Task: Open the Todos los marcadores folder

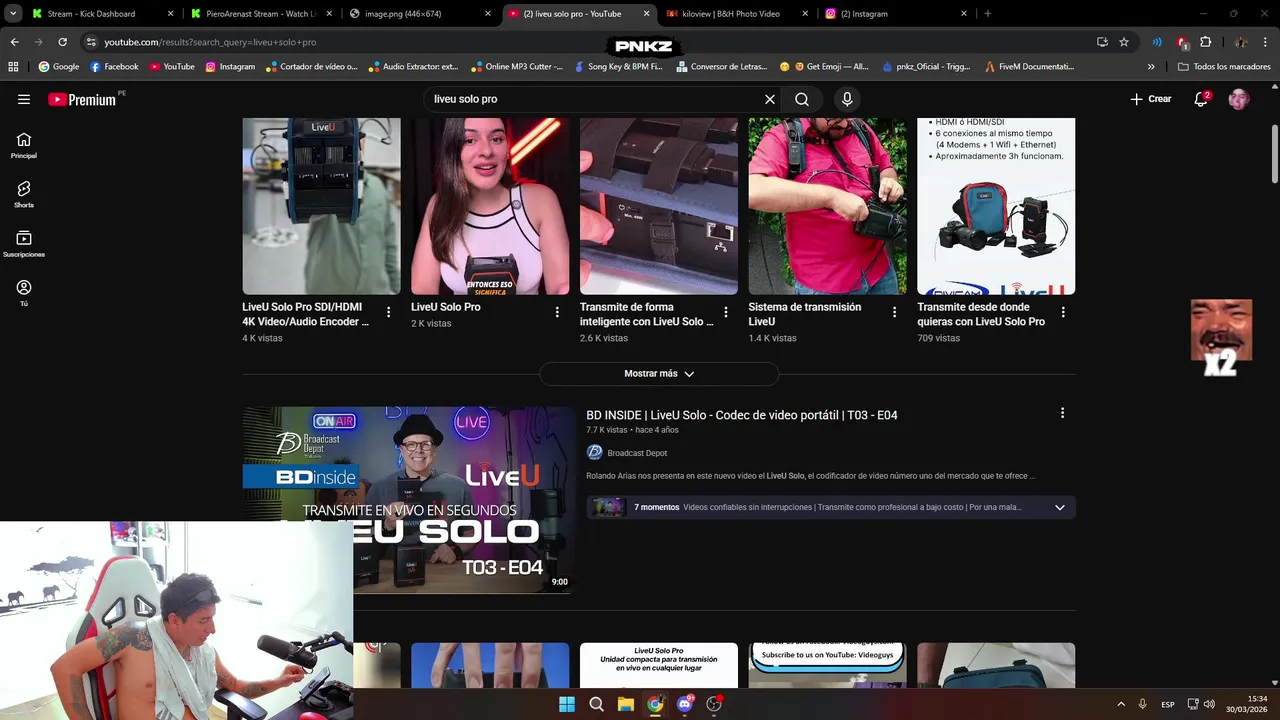Action: click(x=1224, y=67)
